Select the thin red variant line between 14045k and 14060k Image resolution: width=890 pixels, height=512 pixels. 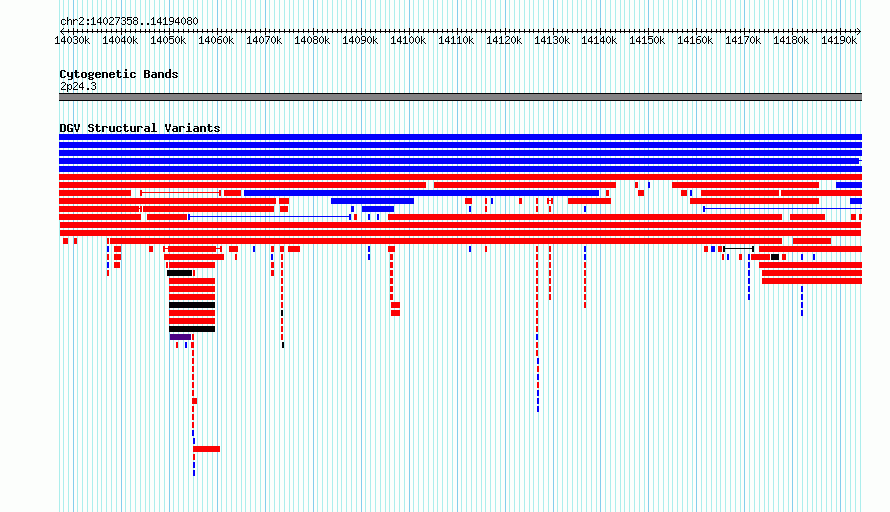coord(180,193)
